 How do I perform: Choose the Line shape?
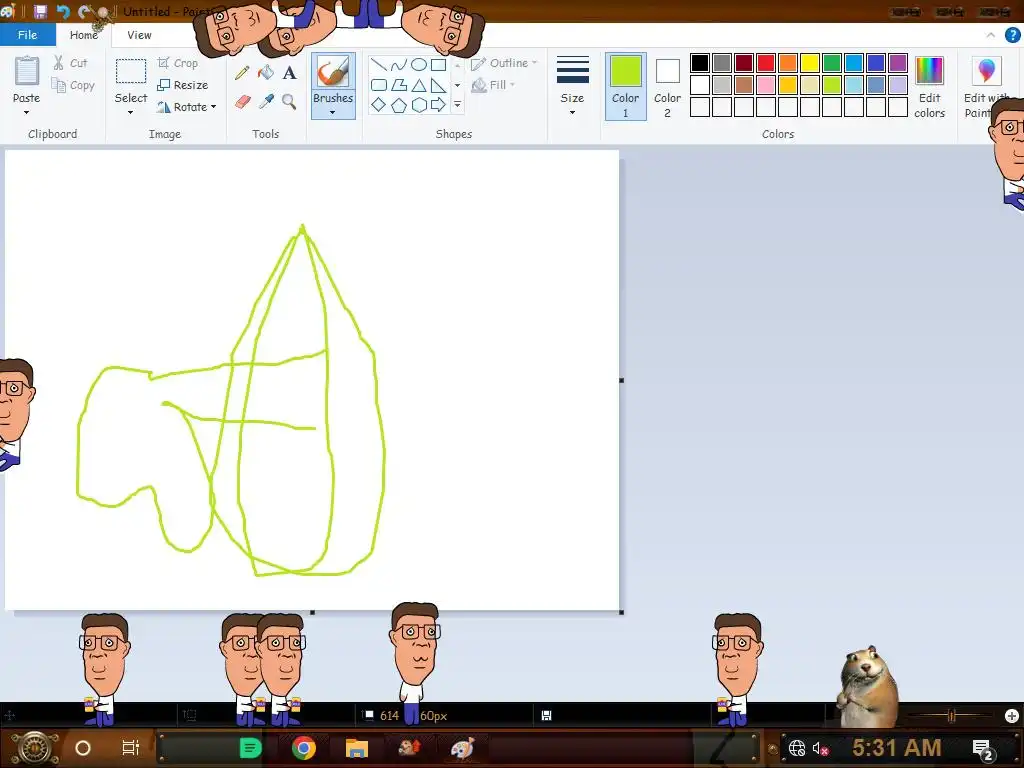(378, 65)
